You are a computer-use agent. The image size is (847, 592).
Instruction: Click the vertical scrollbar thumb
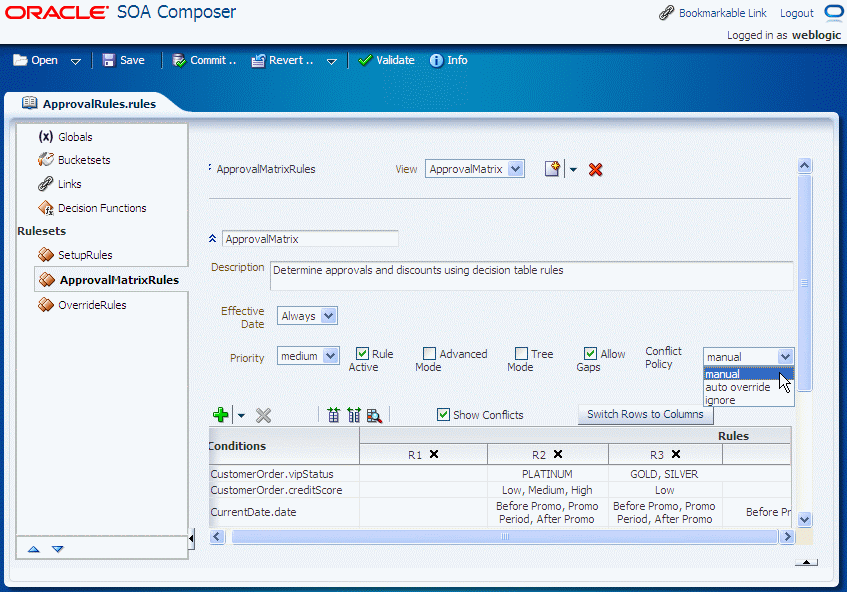point(804,282)
